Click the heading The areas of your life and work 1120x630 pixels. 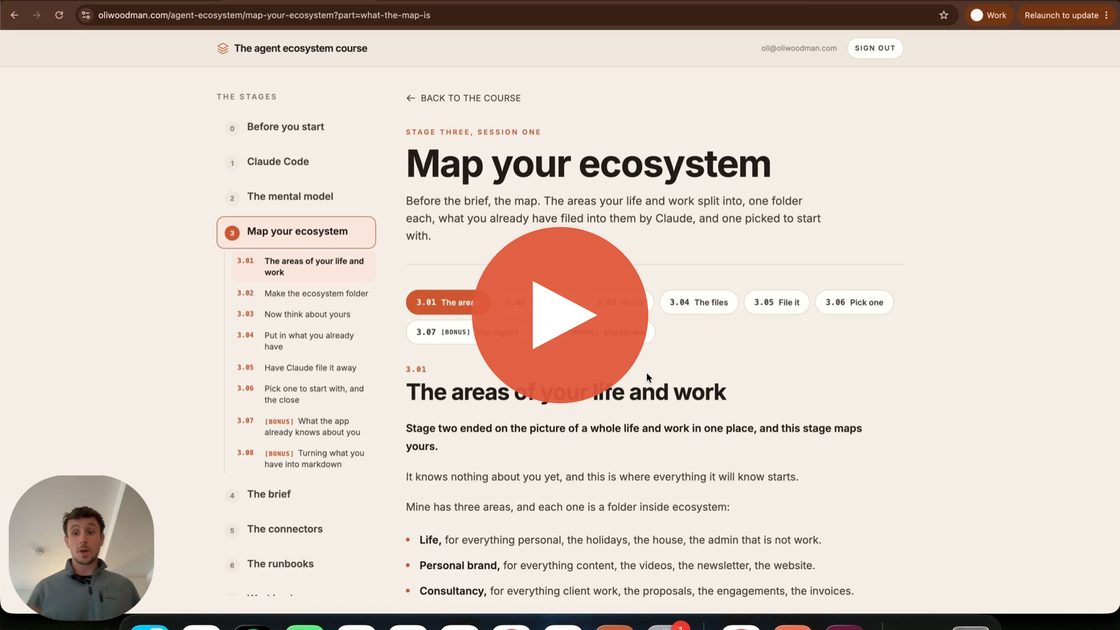point(566,392)
